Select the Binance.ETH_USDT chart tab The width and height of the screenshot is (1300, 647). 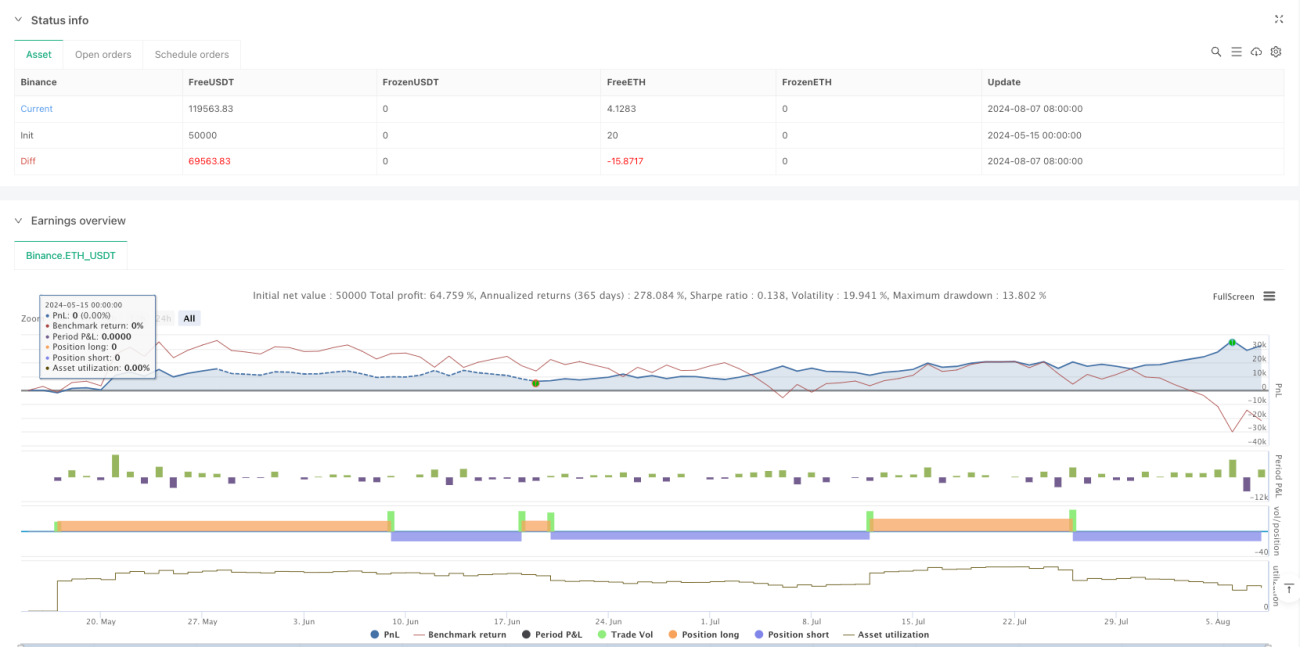71,256
